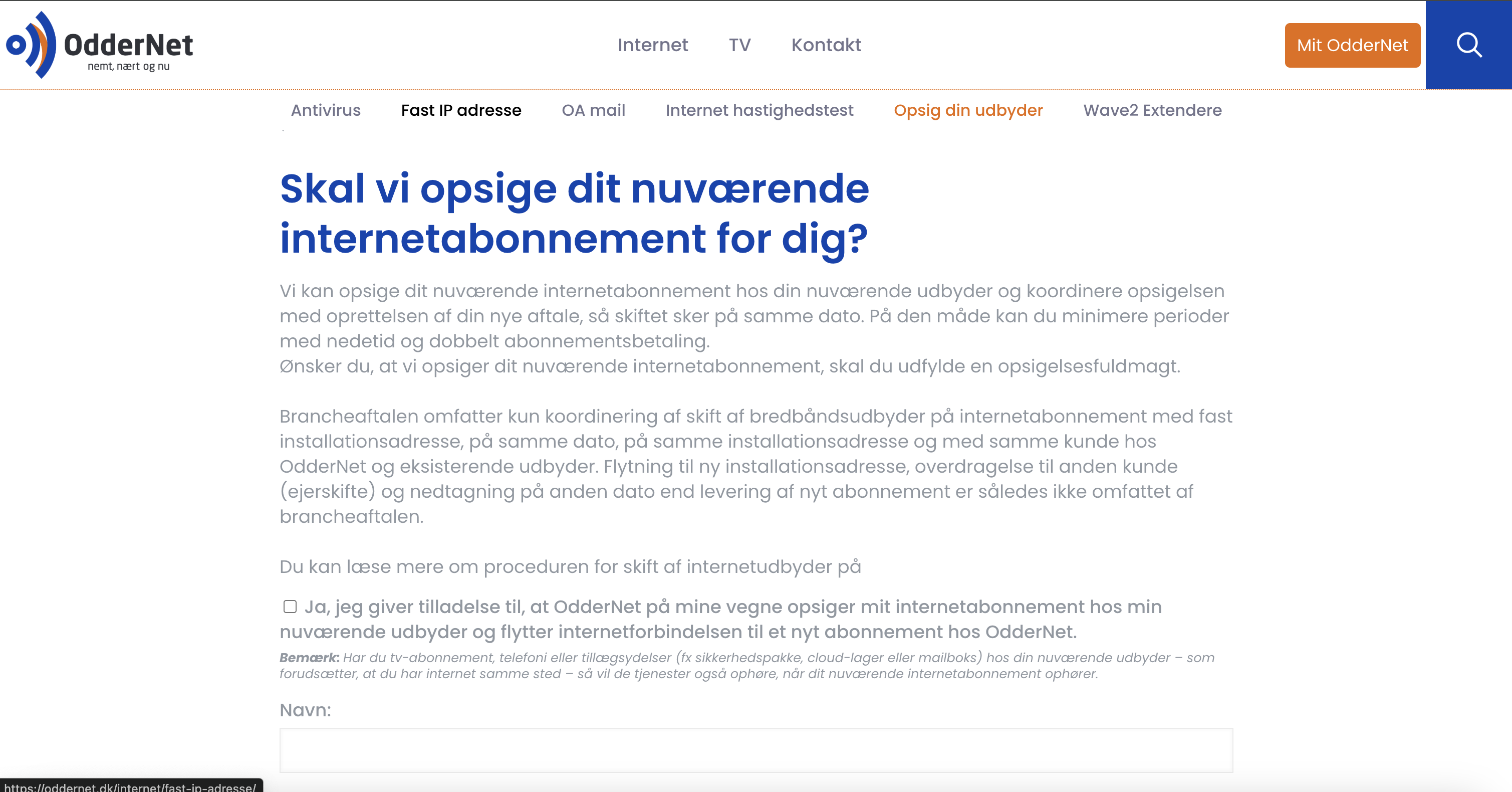
Task: Select the Antivirus tab
Action: point(326,110)
